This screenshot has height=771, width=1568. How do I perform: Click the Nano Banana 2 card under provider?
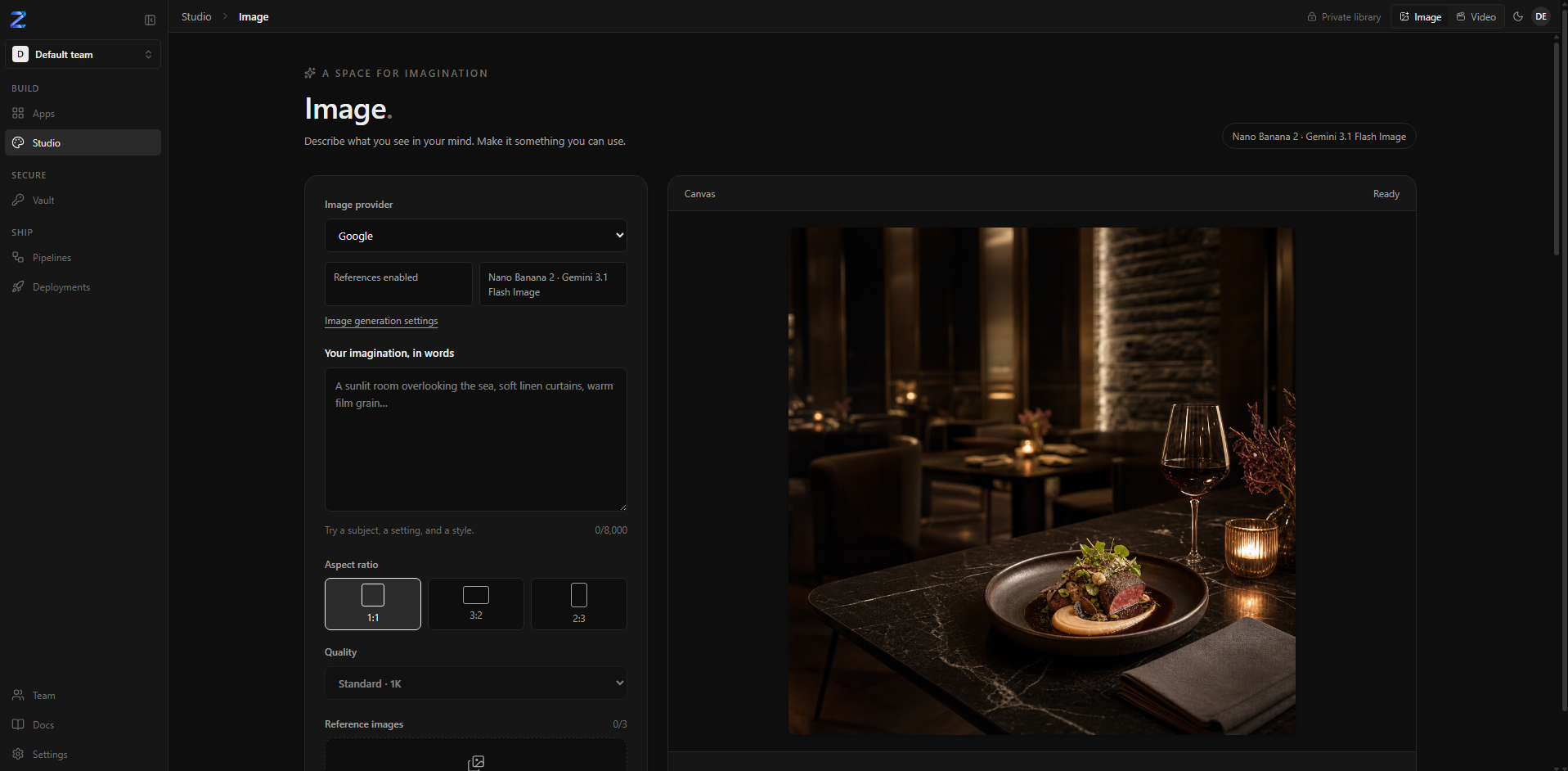(553, 284)
